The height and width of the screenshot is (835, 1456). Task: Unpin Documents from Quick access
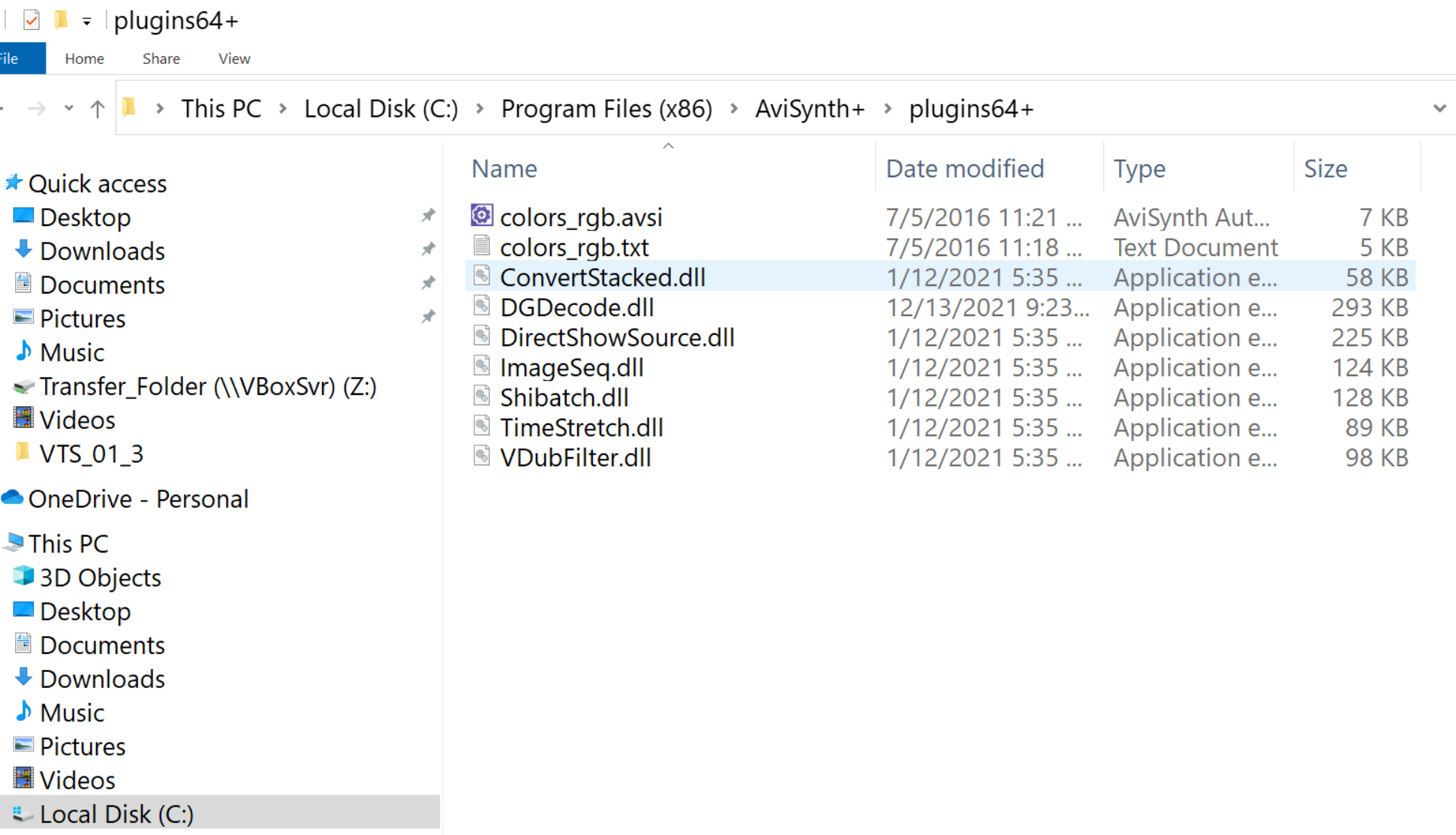click(x=428, y=282)
